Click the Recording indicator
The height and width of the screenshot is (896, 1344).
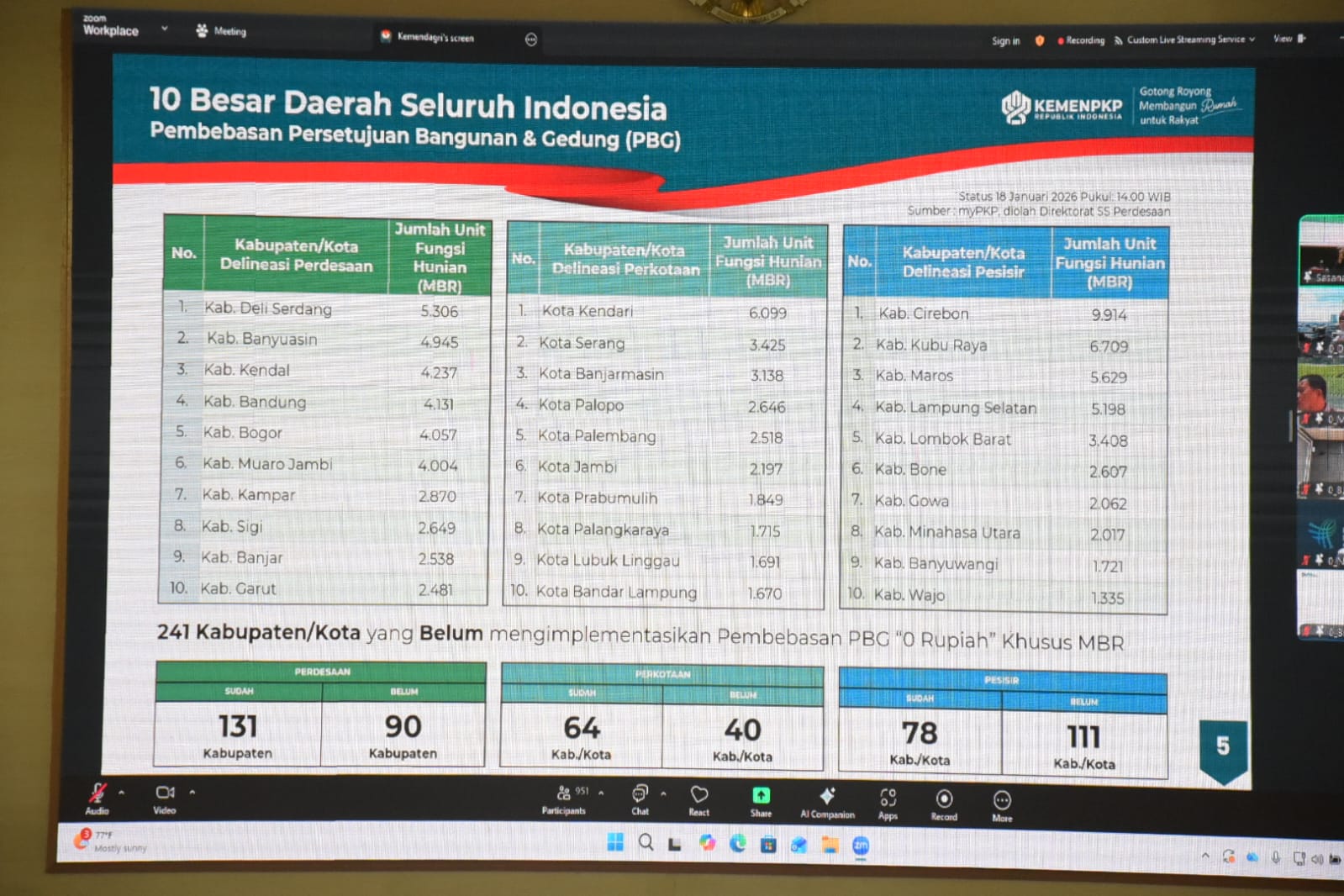coord(1082,40)
